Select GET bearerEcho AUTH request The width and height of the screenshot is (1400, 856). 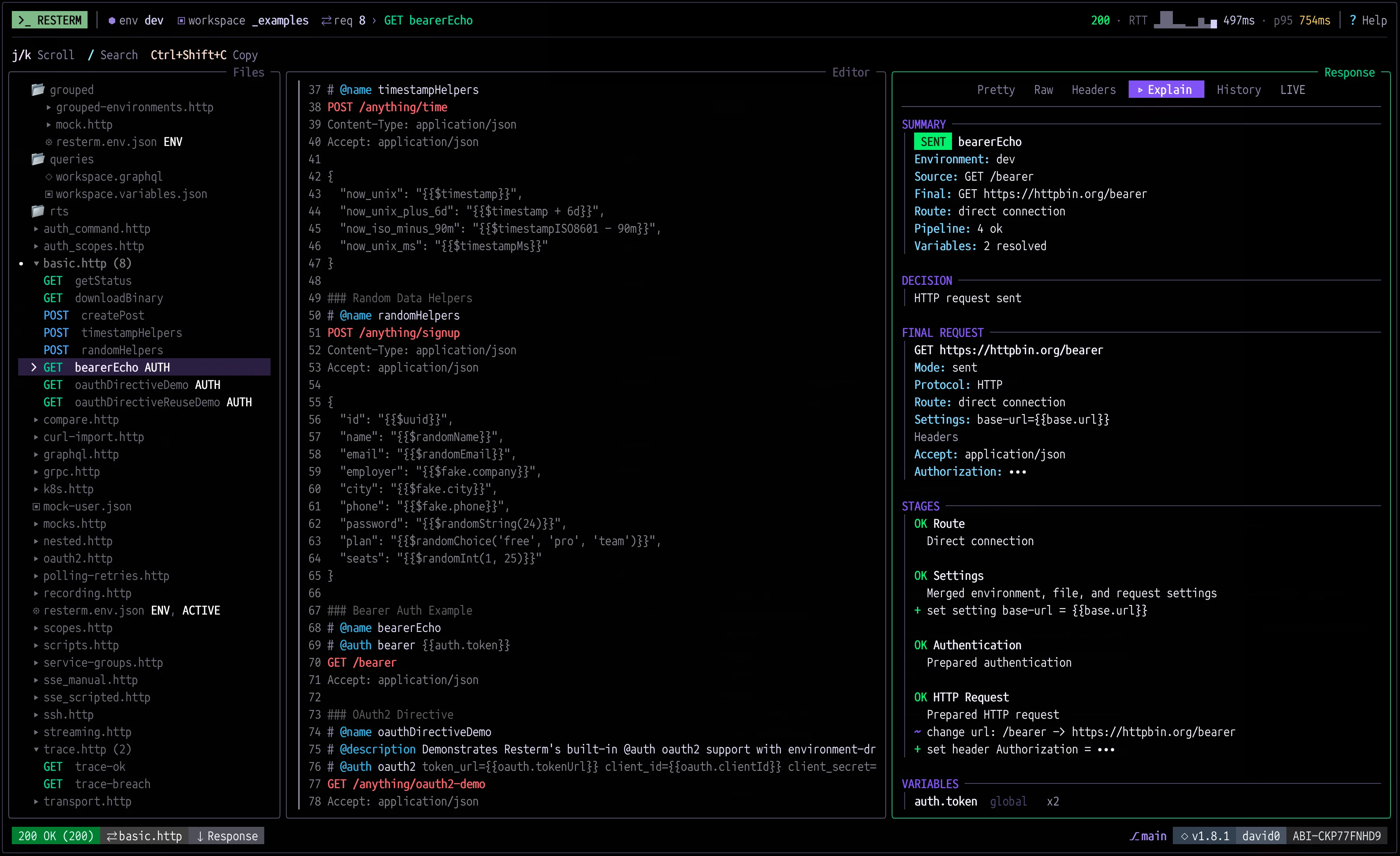(144, 367)
